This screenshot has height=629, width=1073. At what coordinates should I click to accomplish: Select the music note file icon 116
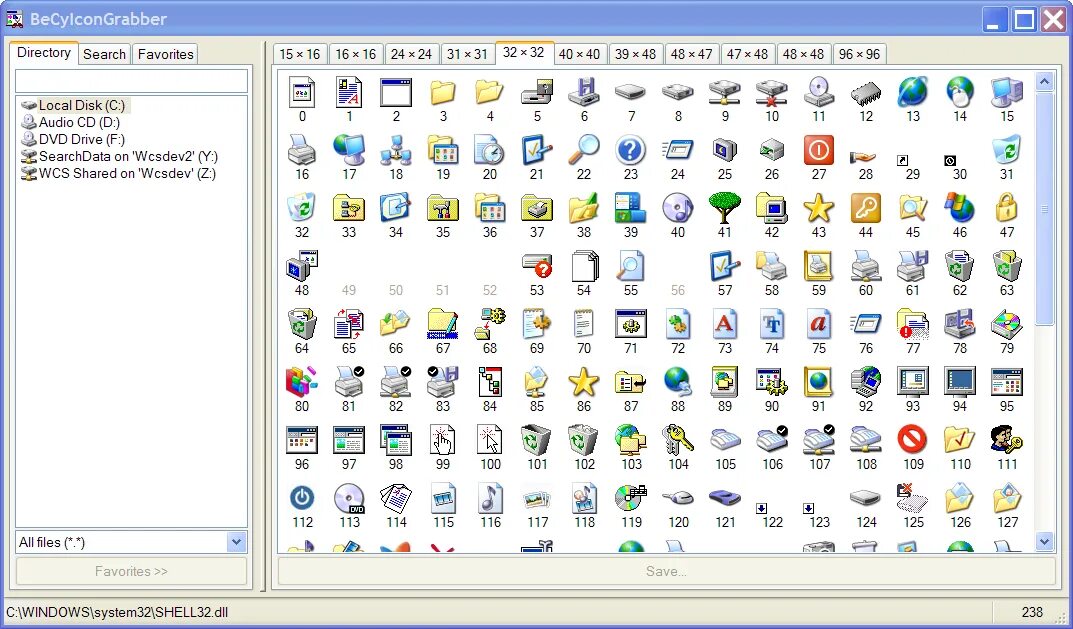(490, 498)
